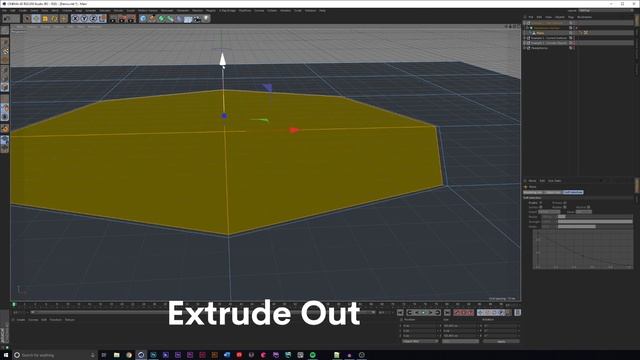
Task: Expand the first object in Object Manager
Action: [x=525, y=23]
